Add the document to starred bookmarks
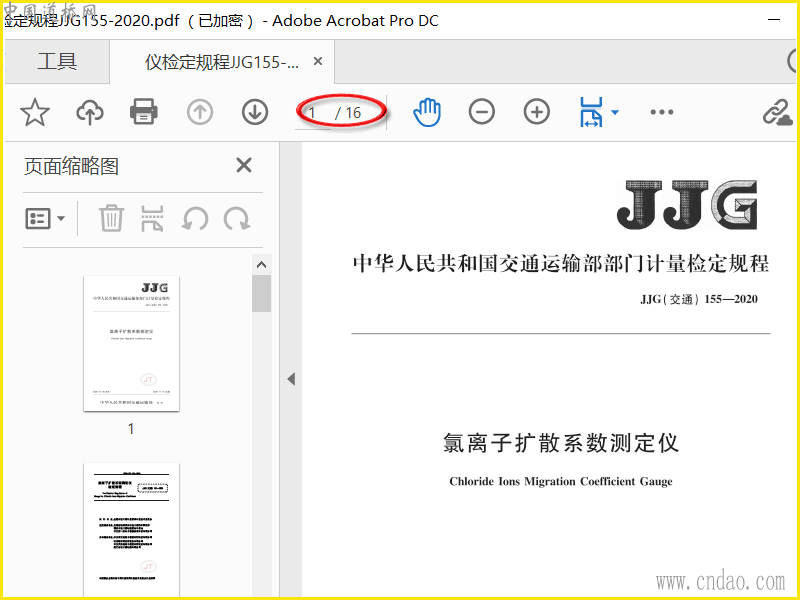Viewport: 800px width, 600px height. coord(35,112)
